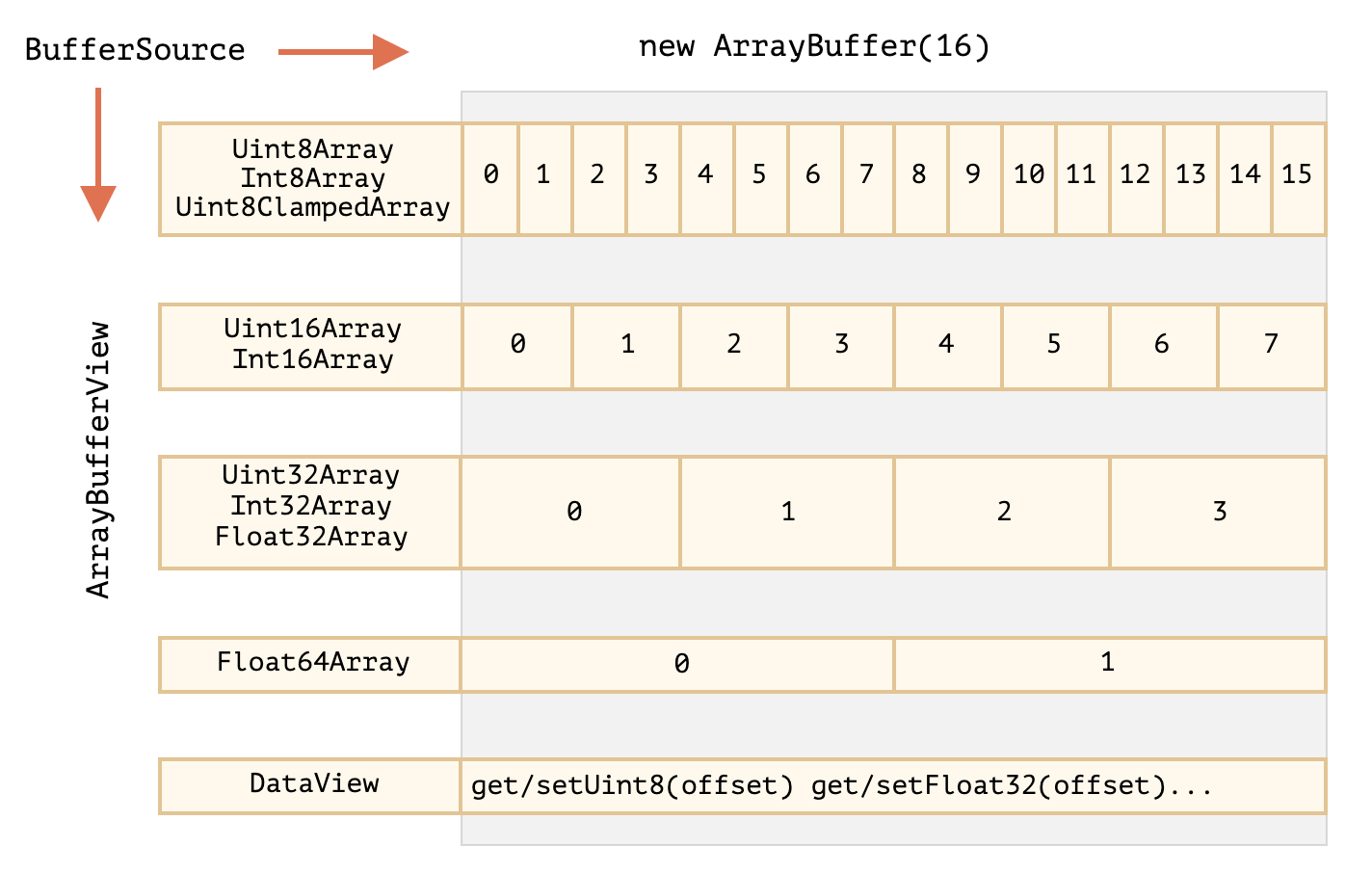This screenshot has height=873, width=1372.
Task: Select cell 3 in Uint32Array row
Action: tap(1219, 513)
